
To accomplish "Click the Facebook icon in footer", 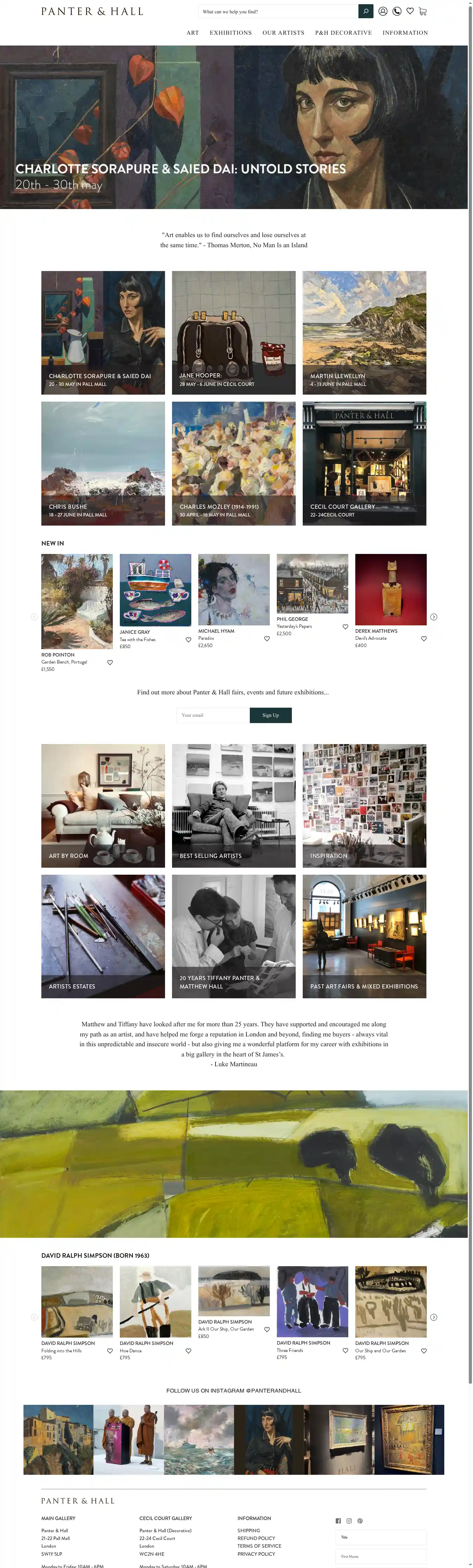I will 338,1520.
